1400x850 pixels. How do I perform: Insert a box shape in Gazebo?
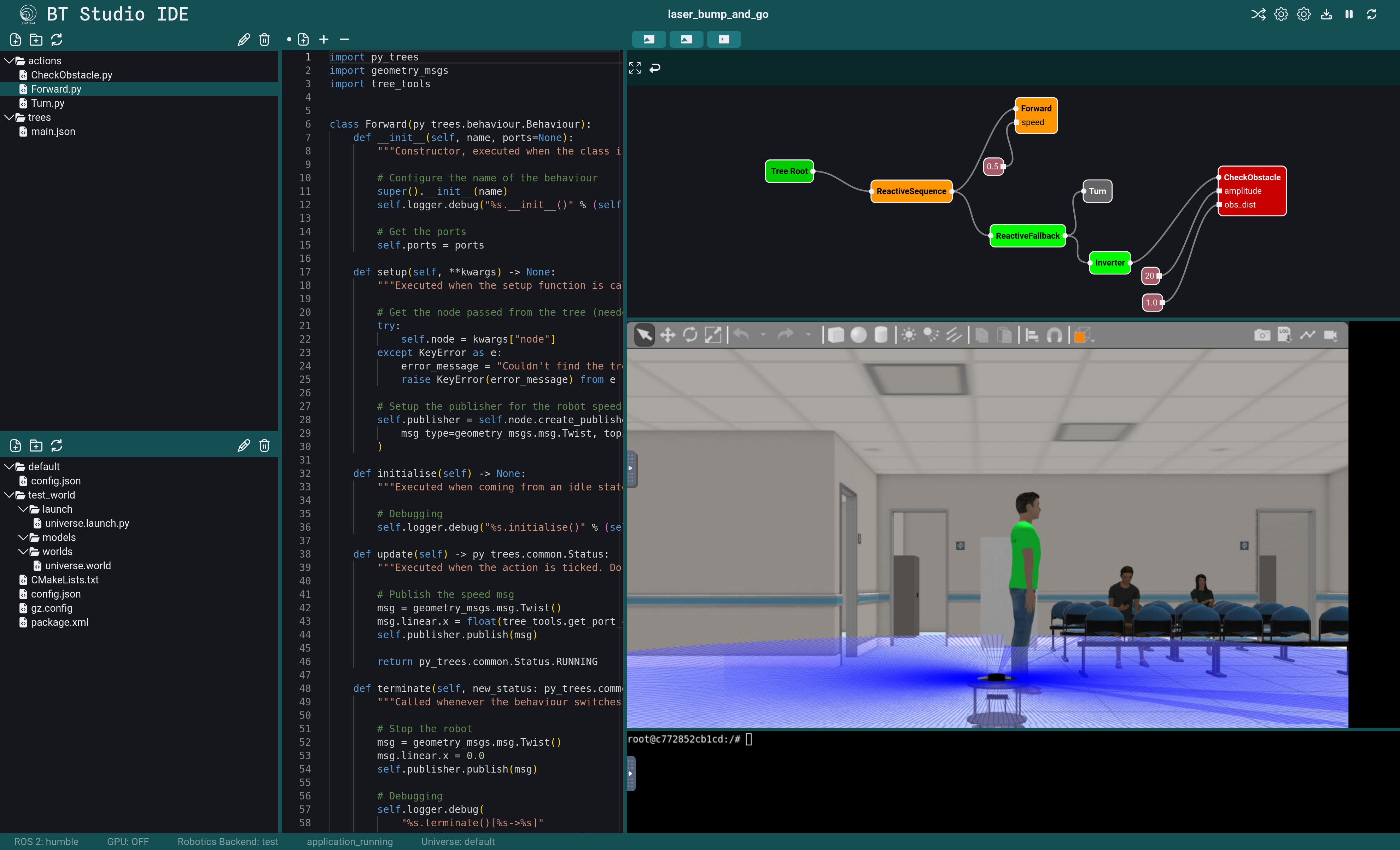[836, 334]
